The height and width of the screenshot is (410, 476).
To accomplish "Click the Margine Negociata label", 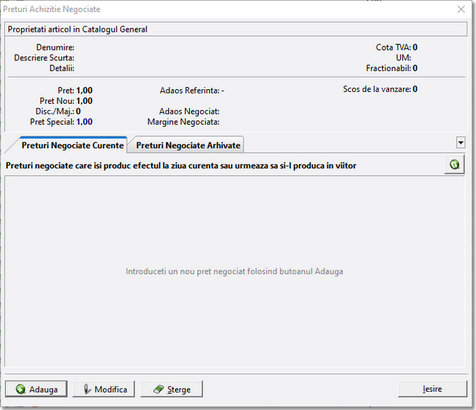I will click(183, 122).
